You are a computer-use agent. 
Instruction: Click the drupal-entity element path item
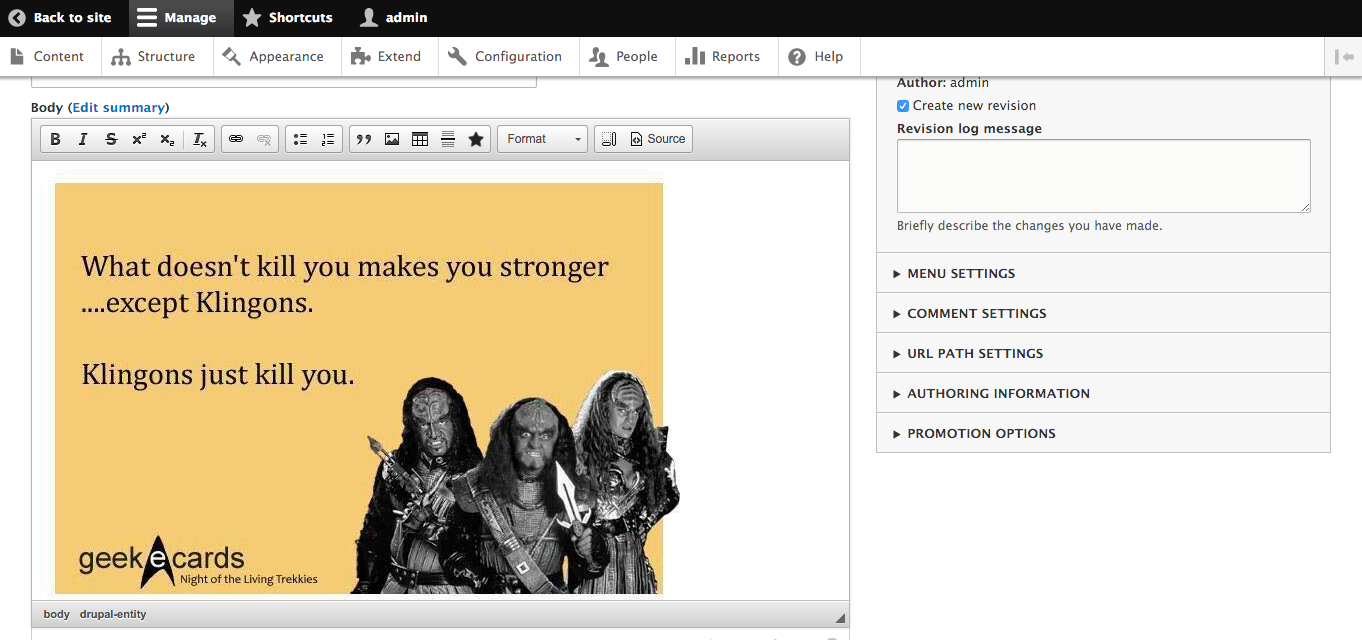[113, 614]
